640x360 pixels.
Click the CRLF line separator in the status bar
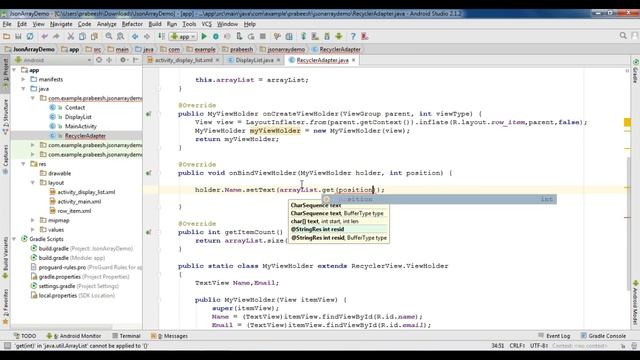[517, 346]
